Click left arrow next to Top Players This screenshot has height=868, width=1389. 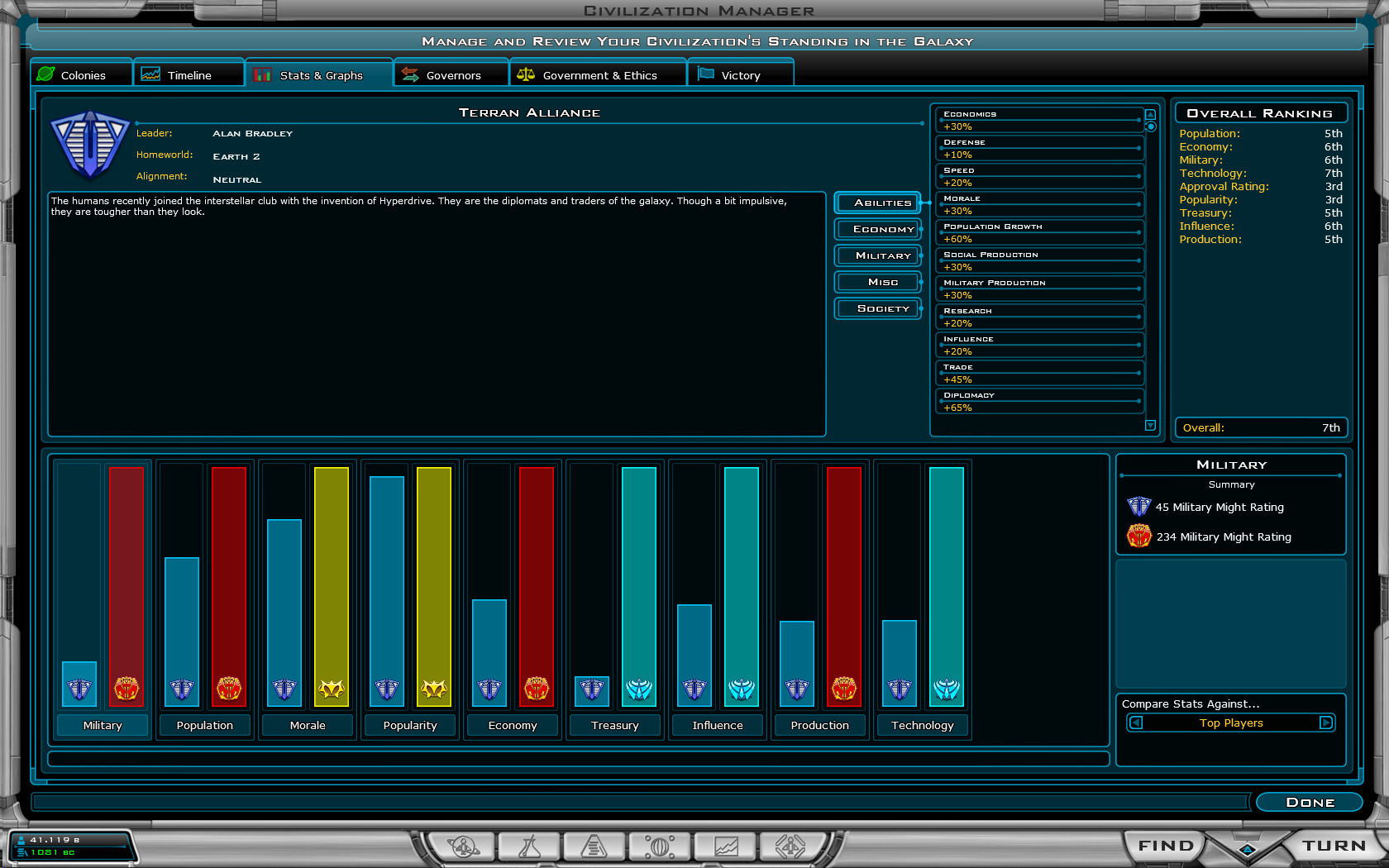tap(1137, 723)
